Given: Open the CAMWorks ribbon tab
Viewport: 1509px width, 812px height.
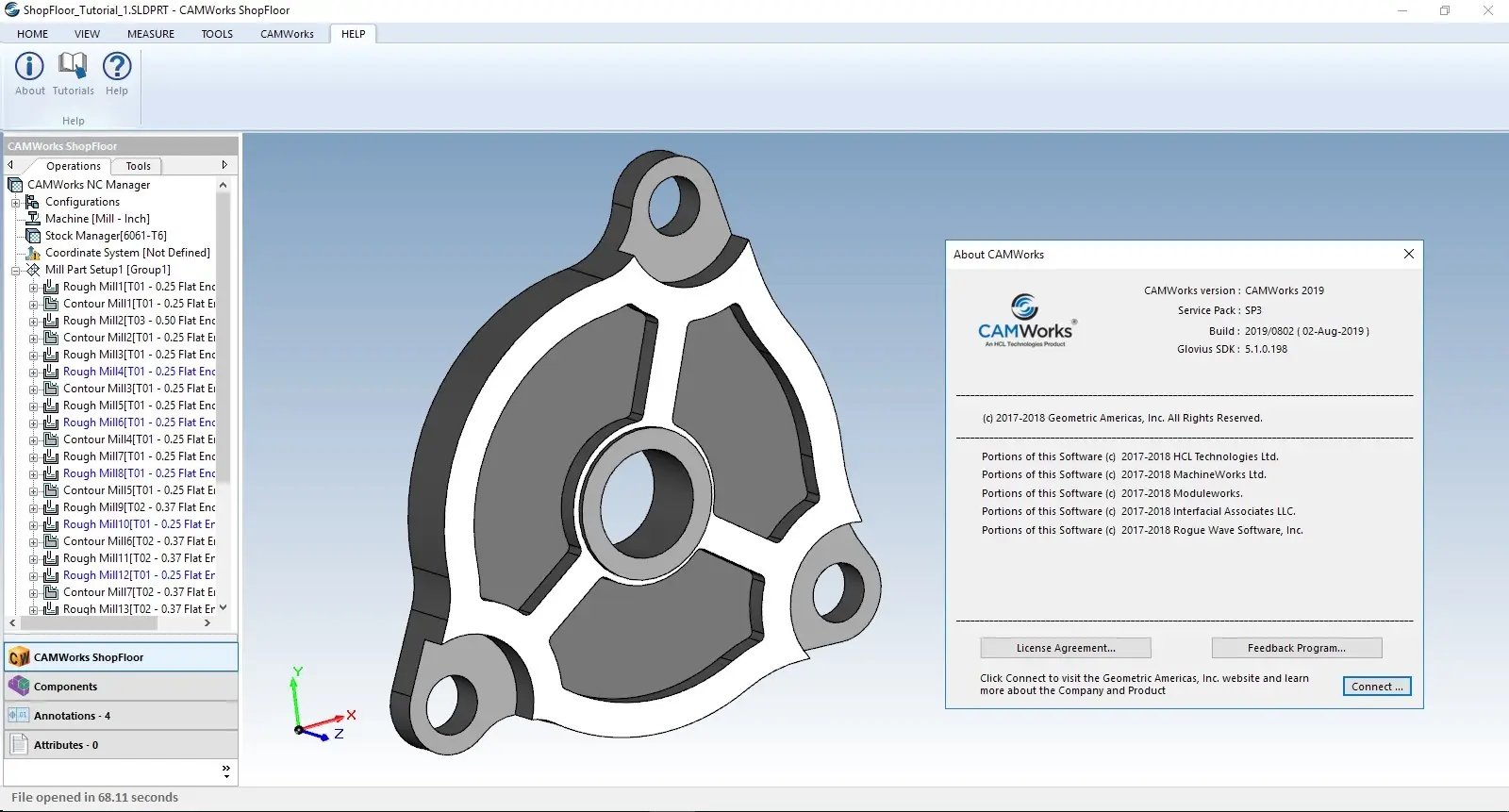Looking at the screenshot, I should 287,34.
